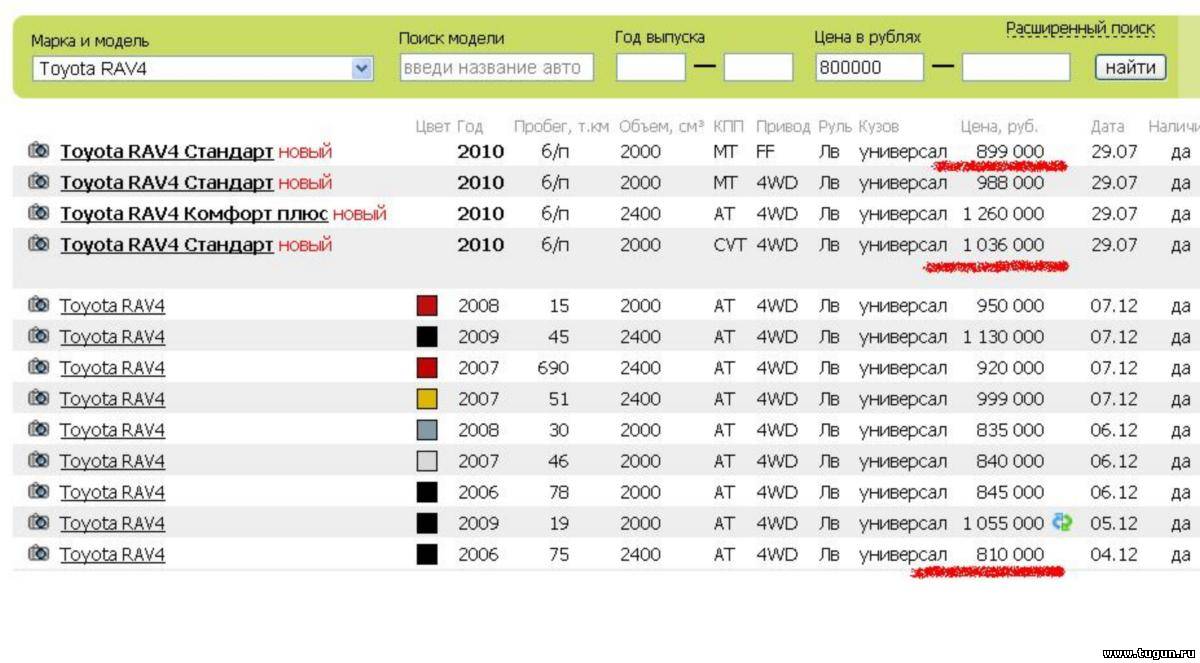
Task: Click the Цвет column header
Action: (x=433, y=127)
